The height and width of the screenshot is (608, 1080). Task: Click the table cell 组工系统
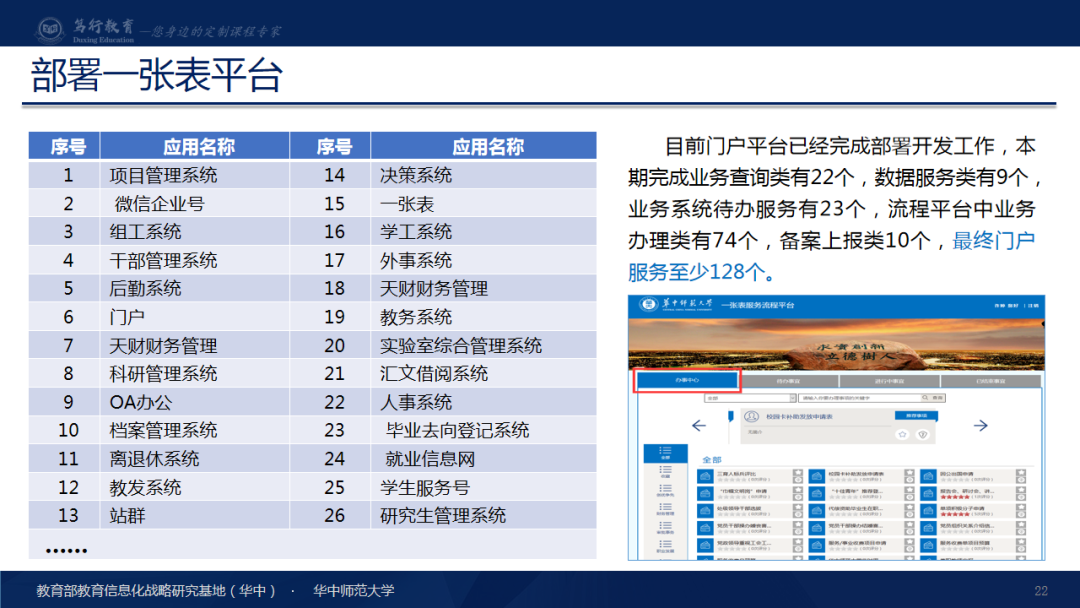coord(145,232)
